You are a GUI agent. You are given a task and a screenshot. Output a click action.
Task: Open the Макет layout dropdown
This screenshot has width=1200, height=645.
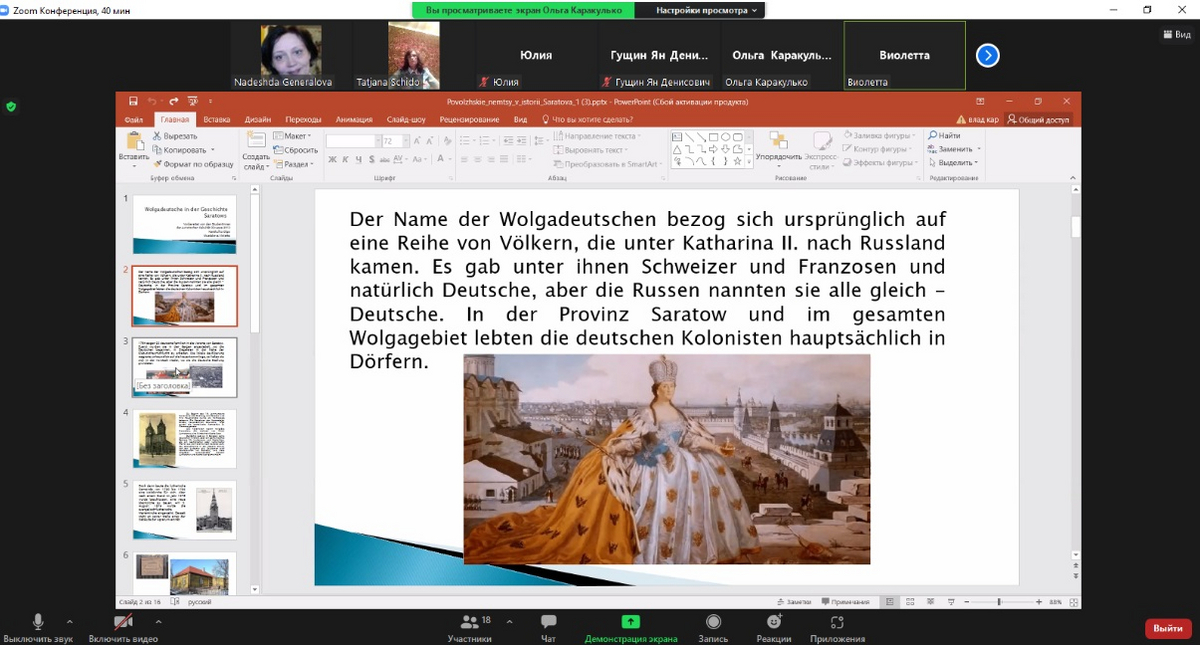click(x=293, y=135)
